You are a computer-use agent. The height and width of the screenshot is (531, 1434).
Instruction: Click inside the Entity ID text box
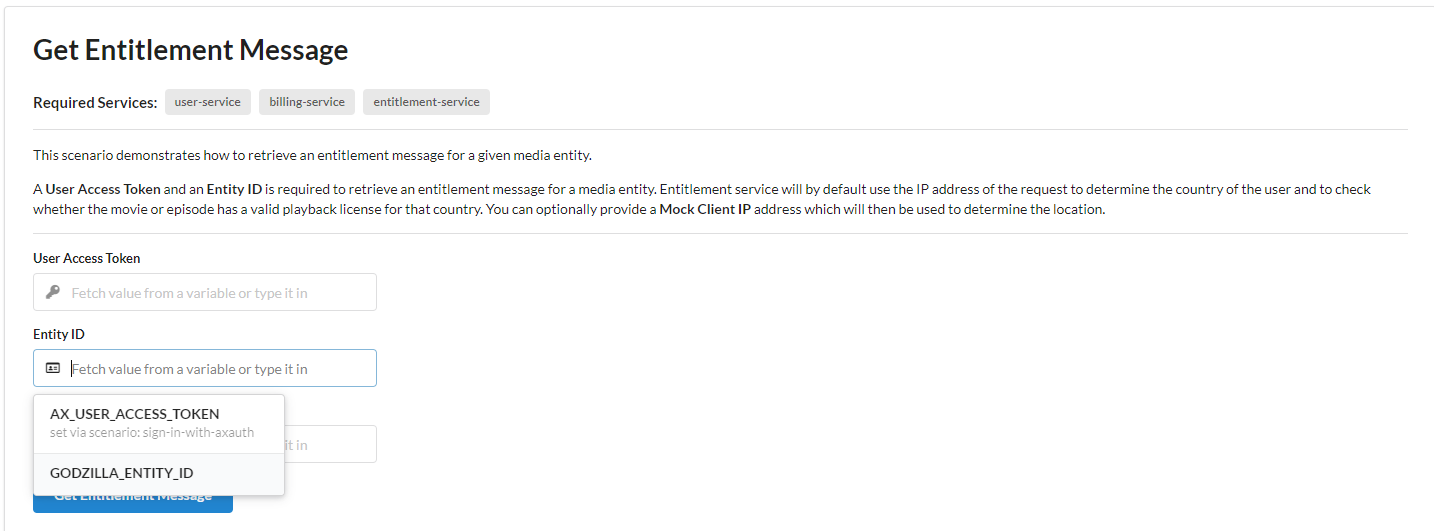220,368
